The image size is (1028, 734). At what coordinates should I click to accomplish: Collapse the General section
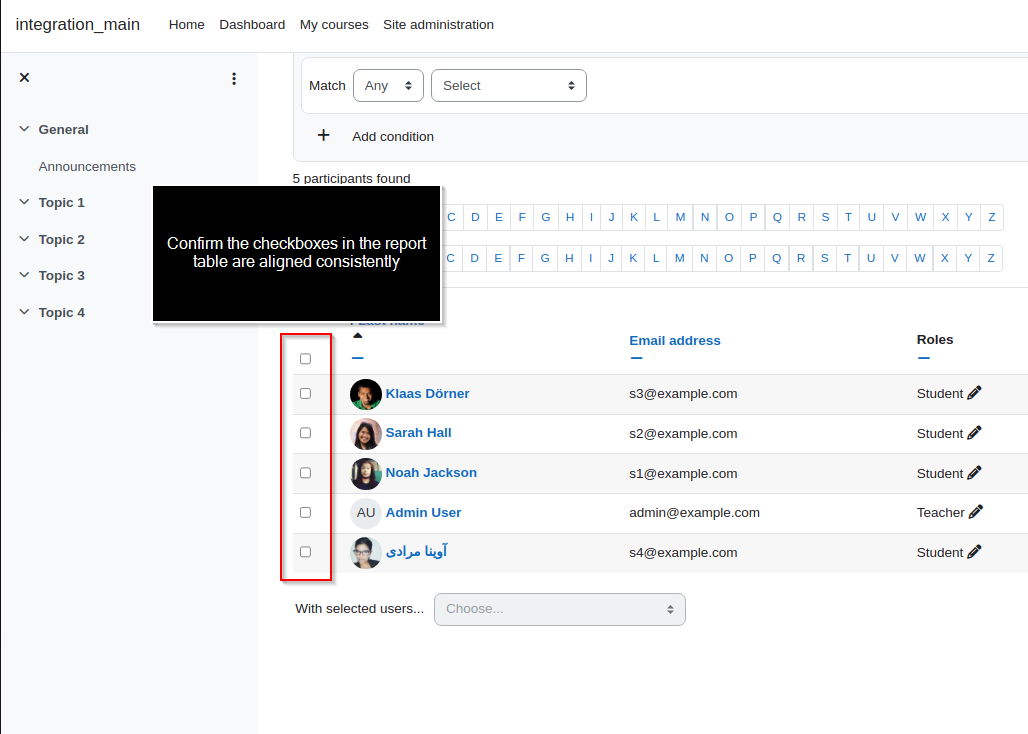pyautogui.click(x=24, y=129)
